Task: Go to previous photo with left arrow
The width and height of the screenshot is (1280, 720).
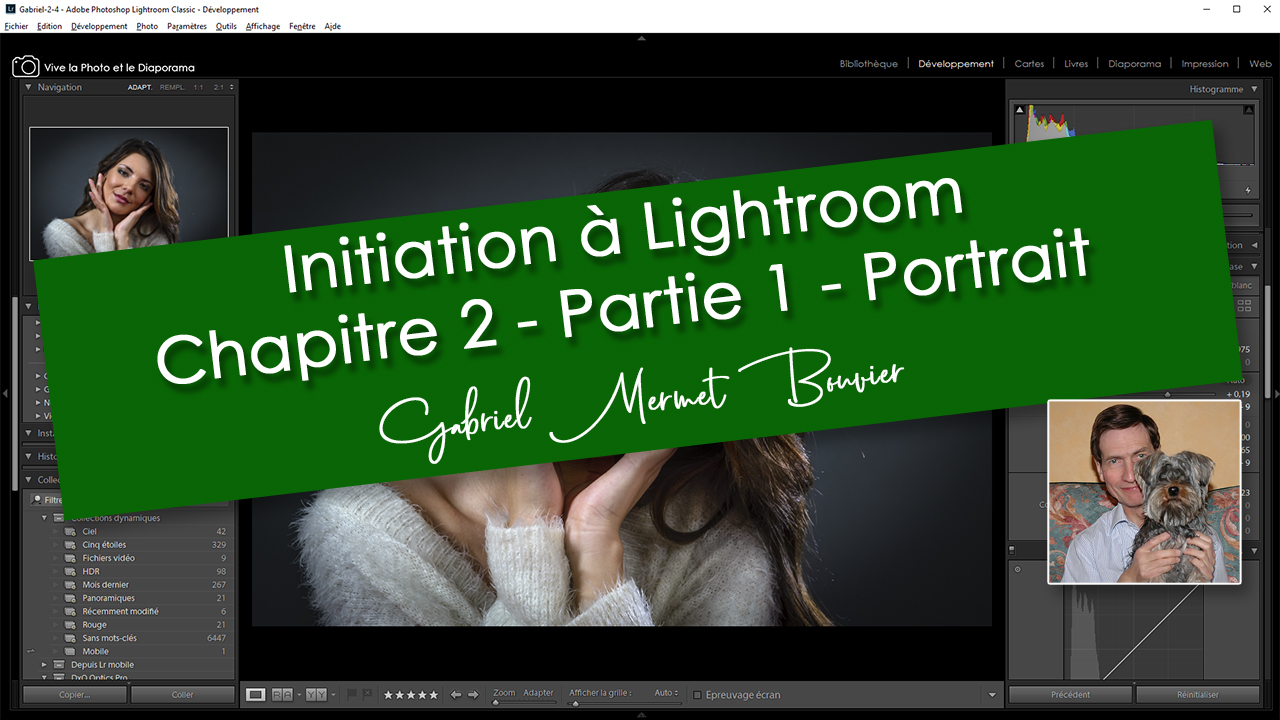Action: (x=456, y=694)
